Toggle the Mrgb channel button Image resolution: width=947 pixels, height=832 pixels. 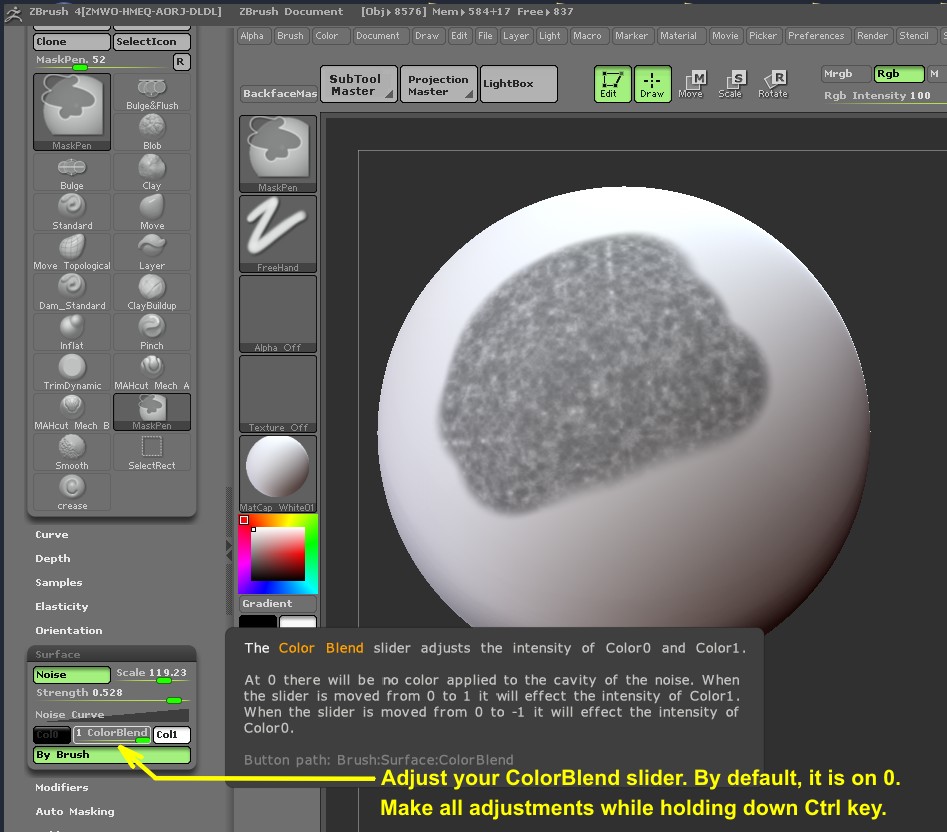(x=846, y=74)
